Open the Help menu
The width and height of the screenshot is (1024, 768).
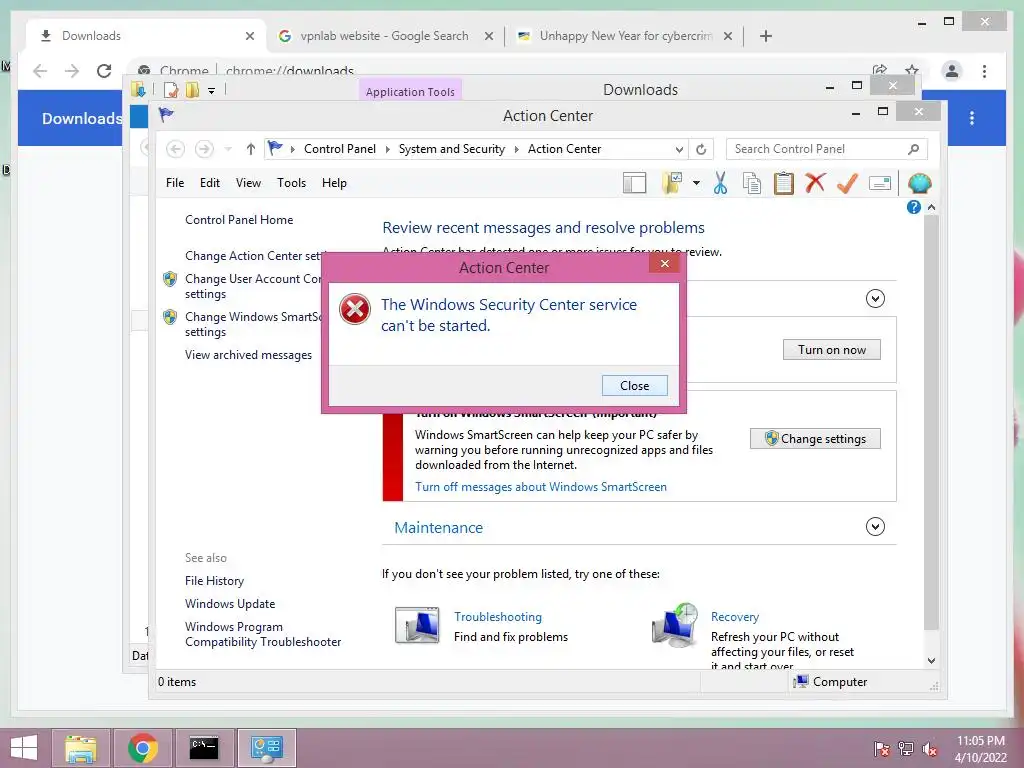(334, 183)
